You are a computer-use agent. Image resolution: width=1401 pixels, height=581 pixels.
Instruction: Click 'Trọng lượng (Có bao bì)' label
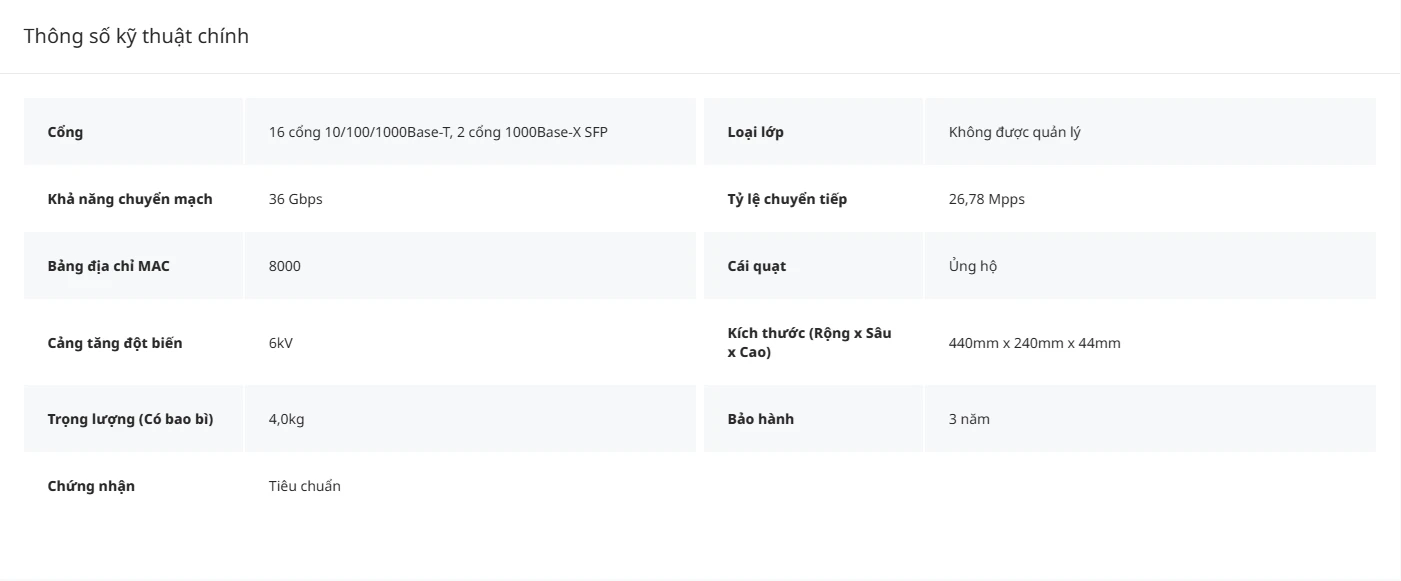(x=130, y=419)
